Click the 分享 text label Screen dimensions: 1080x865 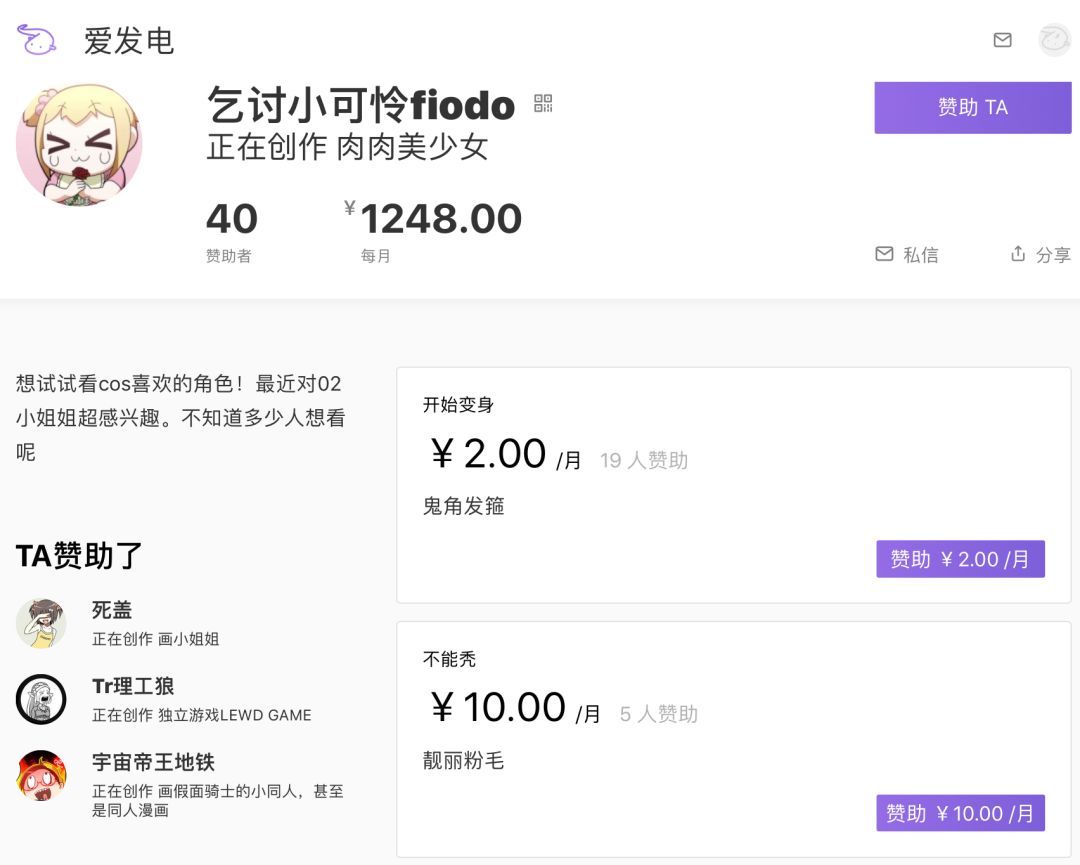tap(1053, 255)
